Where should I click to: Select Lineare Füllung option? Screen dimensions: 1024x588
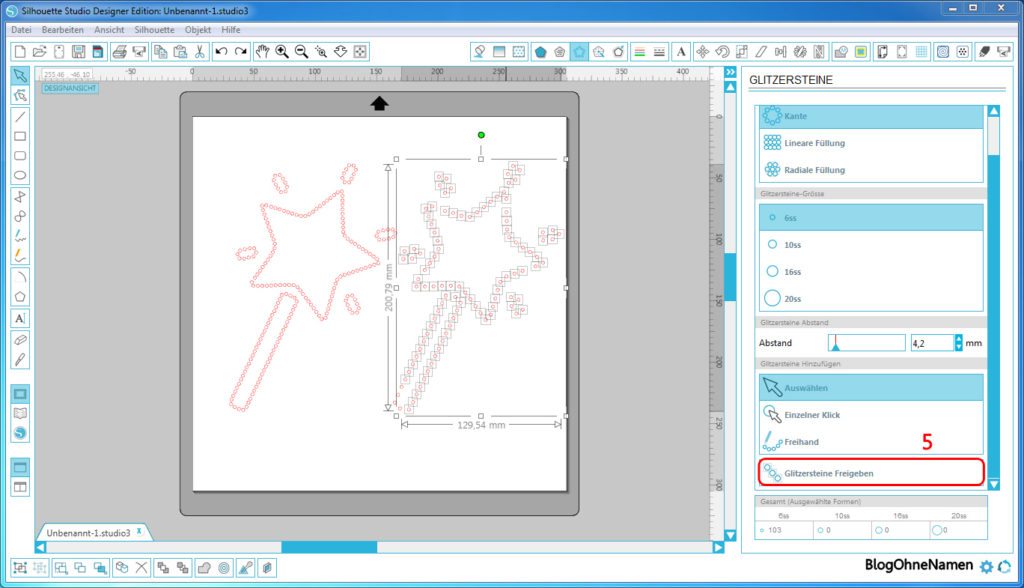click(x=814, y=143)
